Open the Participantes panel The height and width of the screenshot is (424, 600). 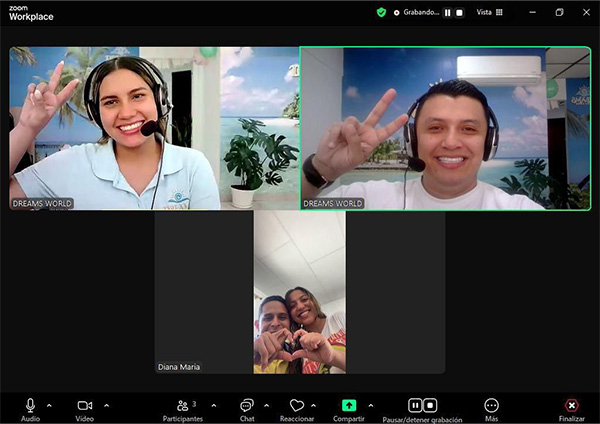tap(185, 405)
